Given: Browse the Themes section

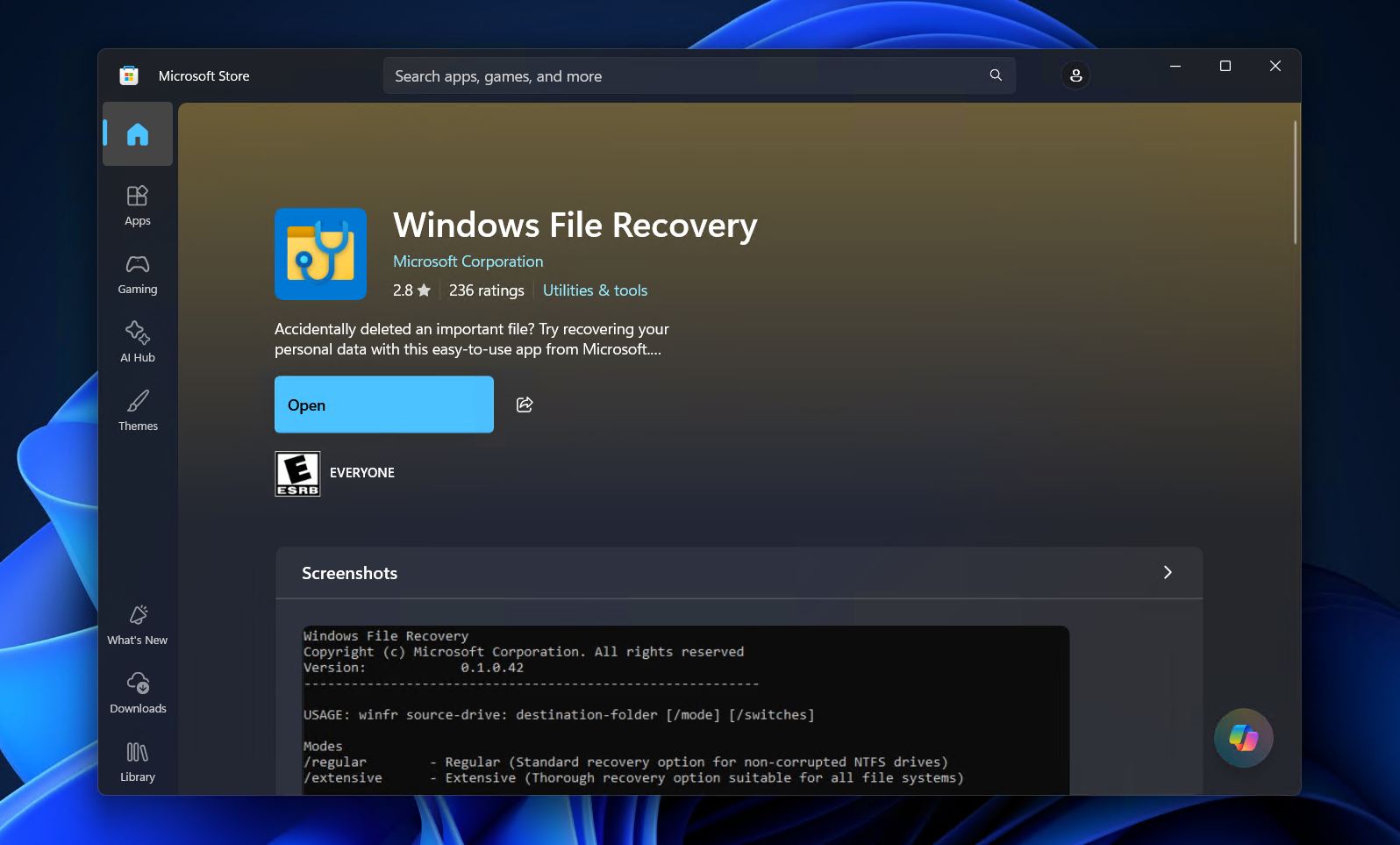Looking at the screenshot, I should pos(138,411).
